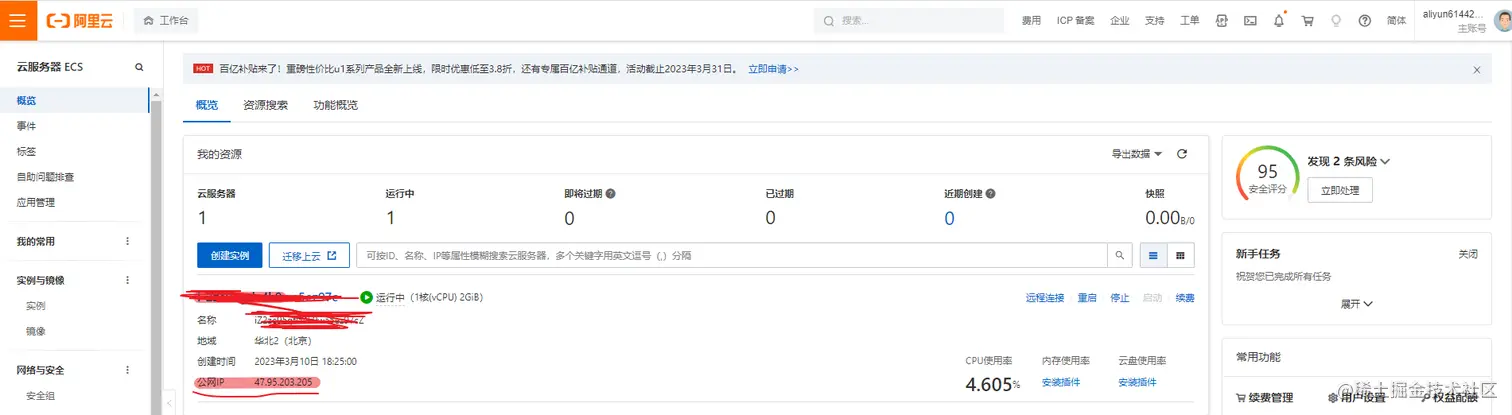Click the 迁移上云 button
The width and height of the screenshot is (1512, 415).
pyautogui.click(x=309, y=255)
